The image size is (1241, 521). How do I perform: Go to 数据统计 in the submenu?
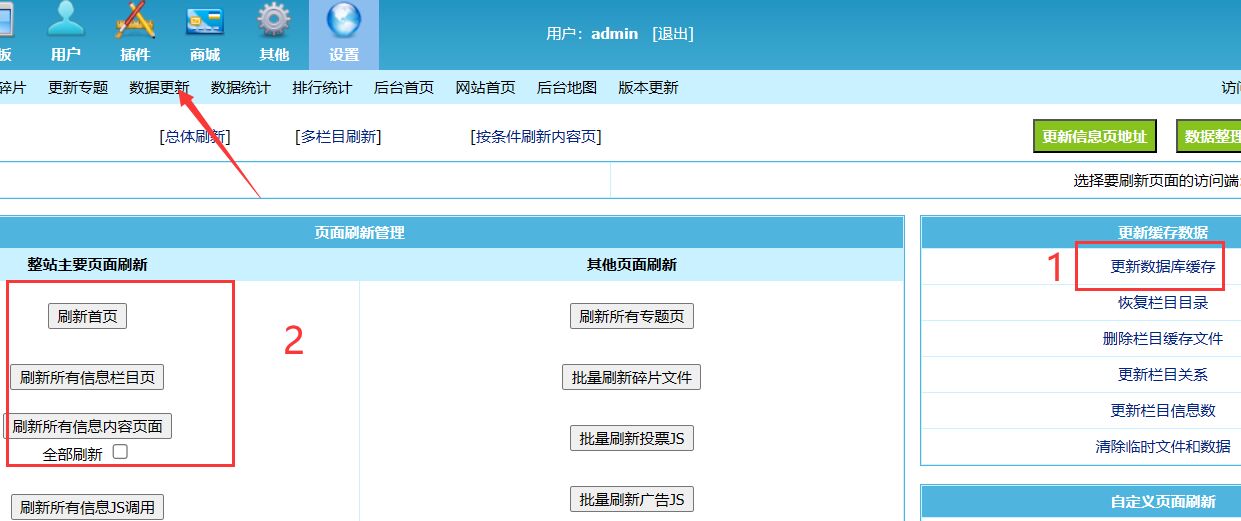coord(241,88)
